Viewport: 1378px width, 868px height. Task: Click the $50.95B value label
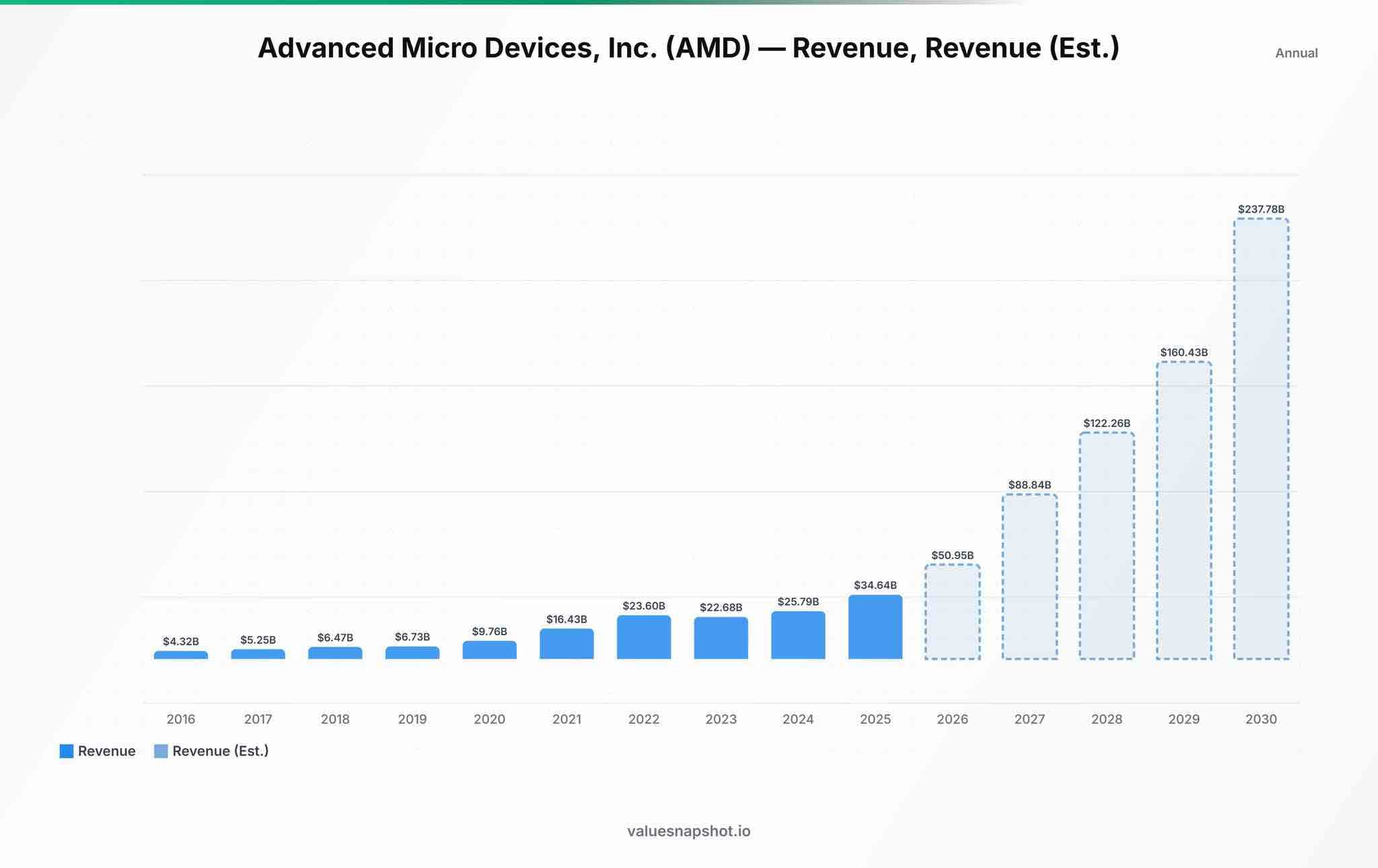tap(952, 555)
